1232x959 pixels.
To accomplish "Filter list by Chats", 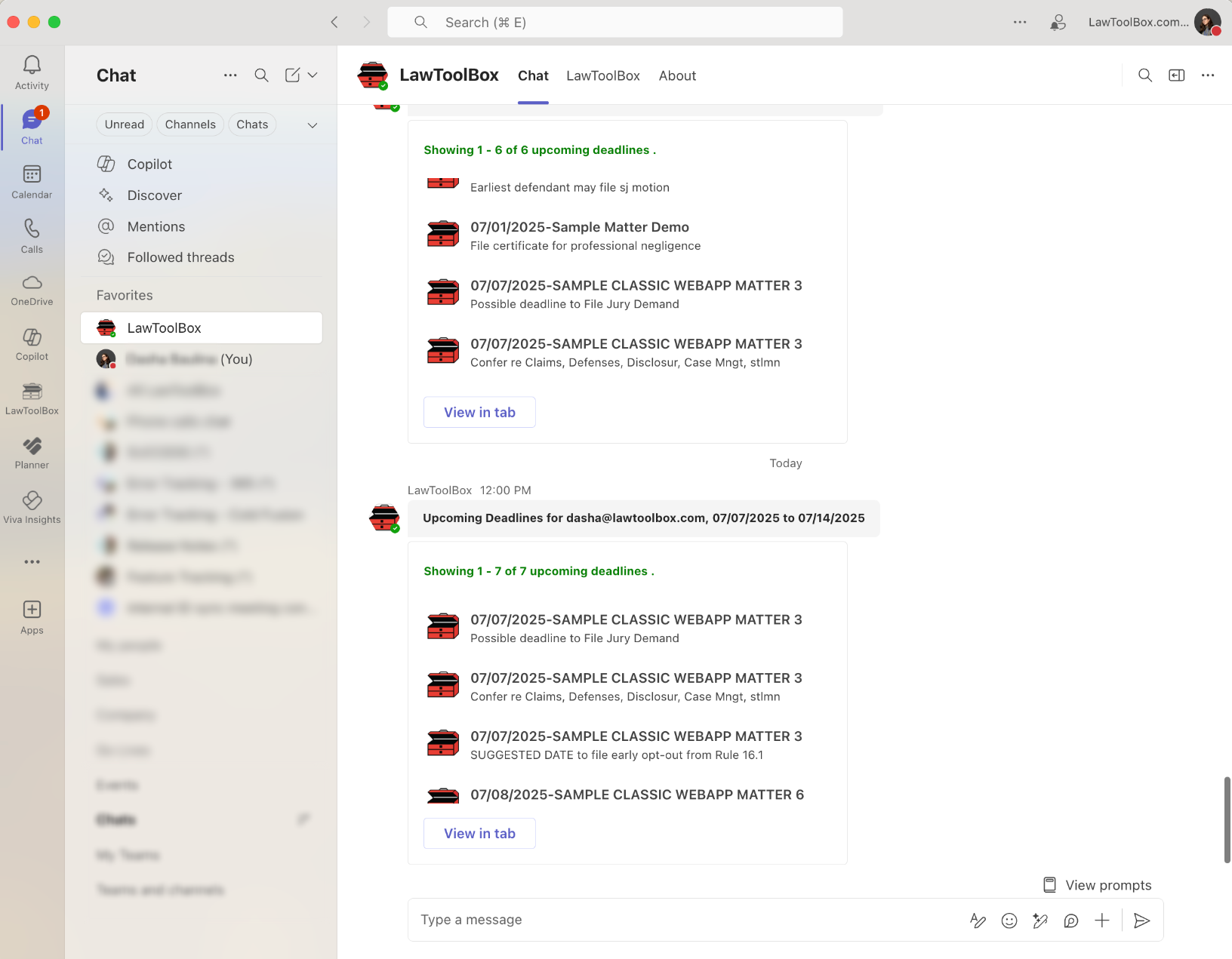I will coord(252,124).
